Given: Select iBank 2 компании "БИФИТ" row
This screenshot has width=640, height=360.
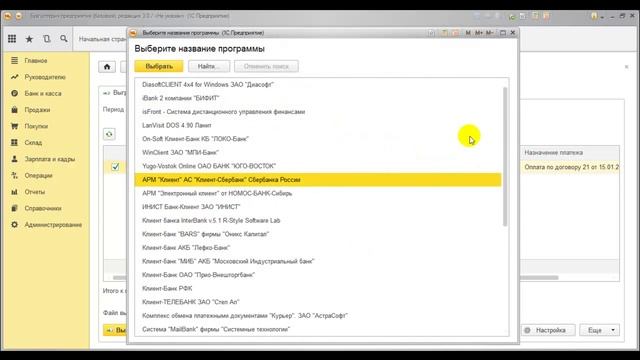Looking at the screenshot, I should 318,98.
